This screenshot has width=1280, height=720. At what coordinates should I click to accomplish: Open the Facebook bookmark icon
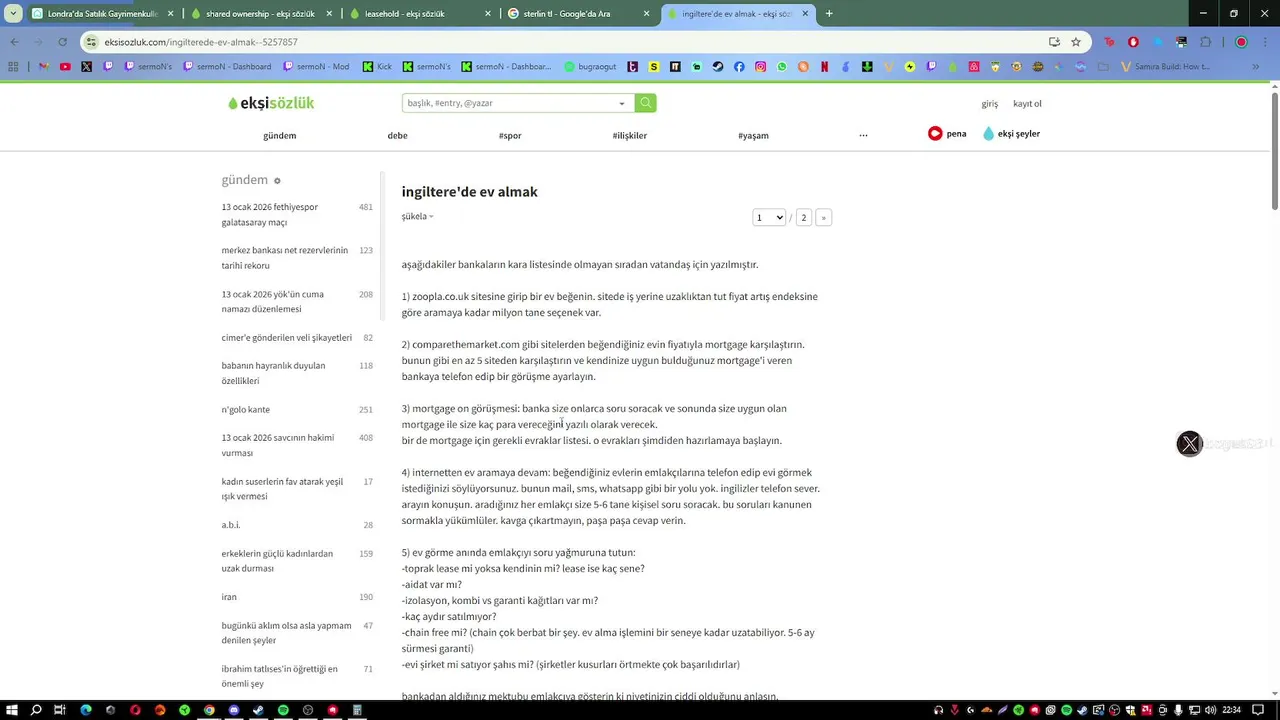click(739, 67)
